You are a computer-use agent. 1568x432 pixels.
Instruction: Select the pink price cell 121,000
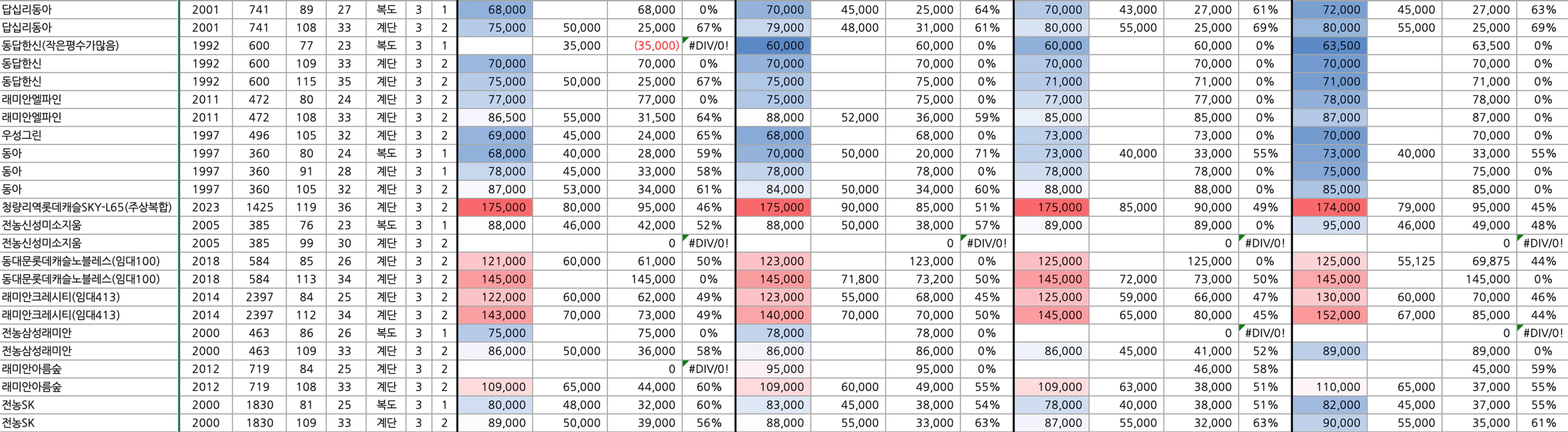495,262
